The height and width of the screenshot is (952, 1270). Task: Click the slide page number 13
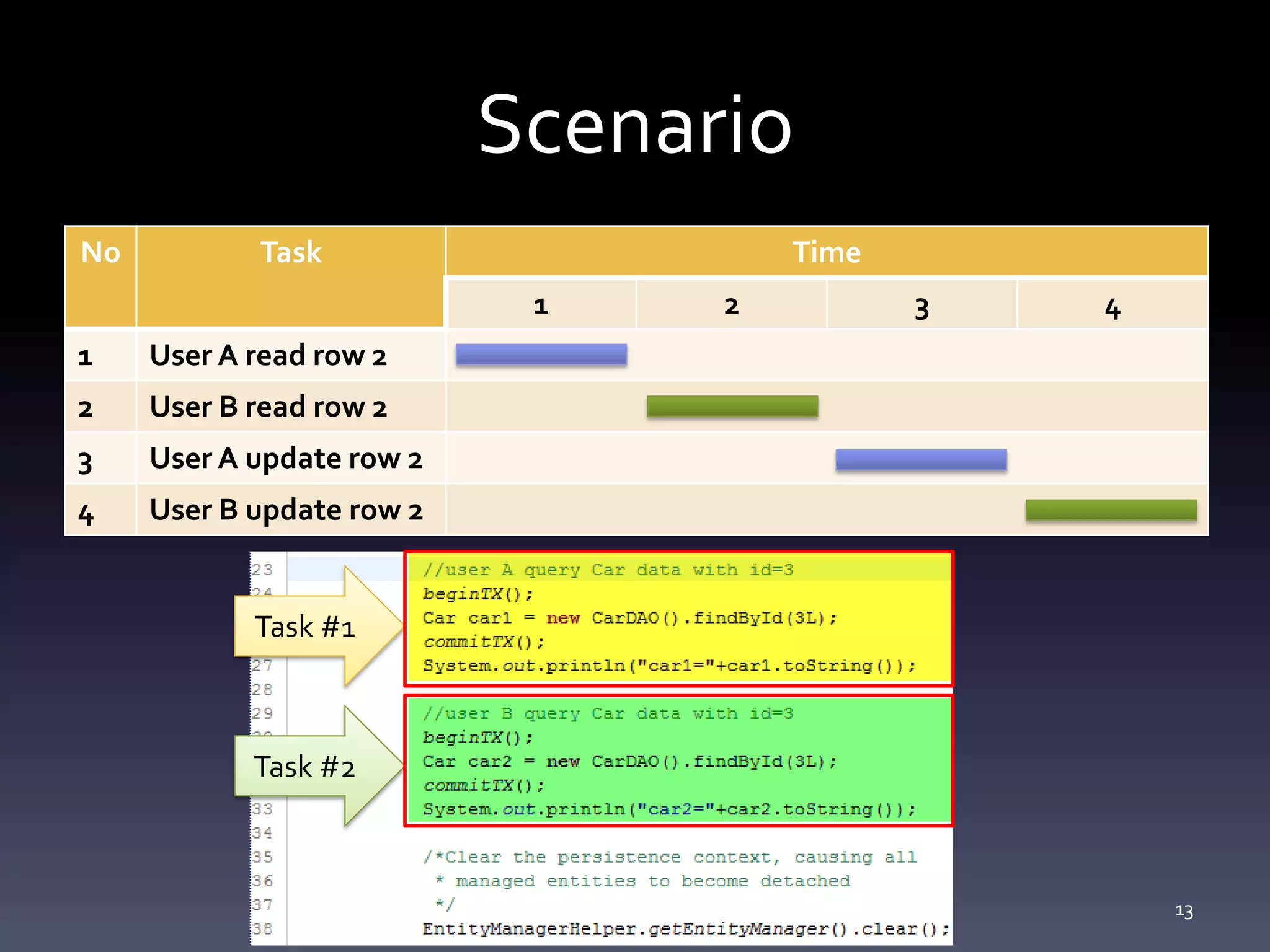point(1184,911)
